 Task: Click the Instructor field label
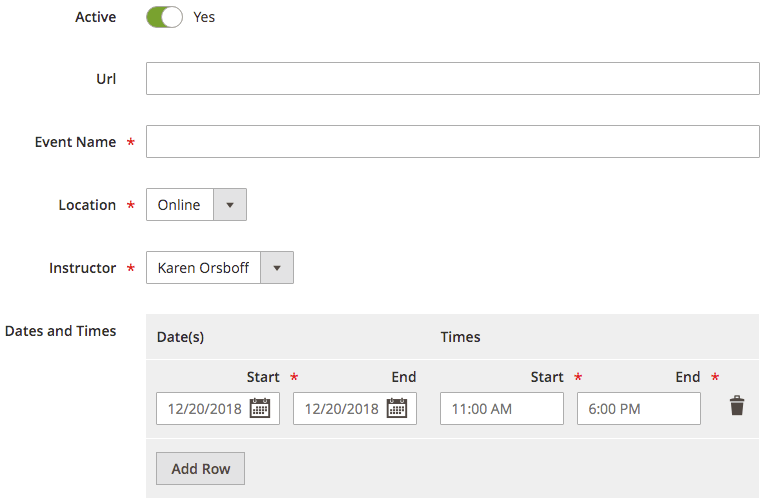click(x=82, y=268)
